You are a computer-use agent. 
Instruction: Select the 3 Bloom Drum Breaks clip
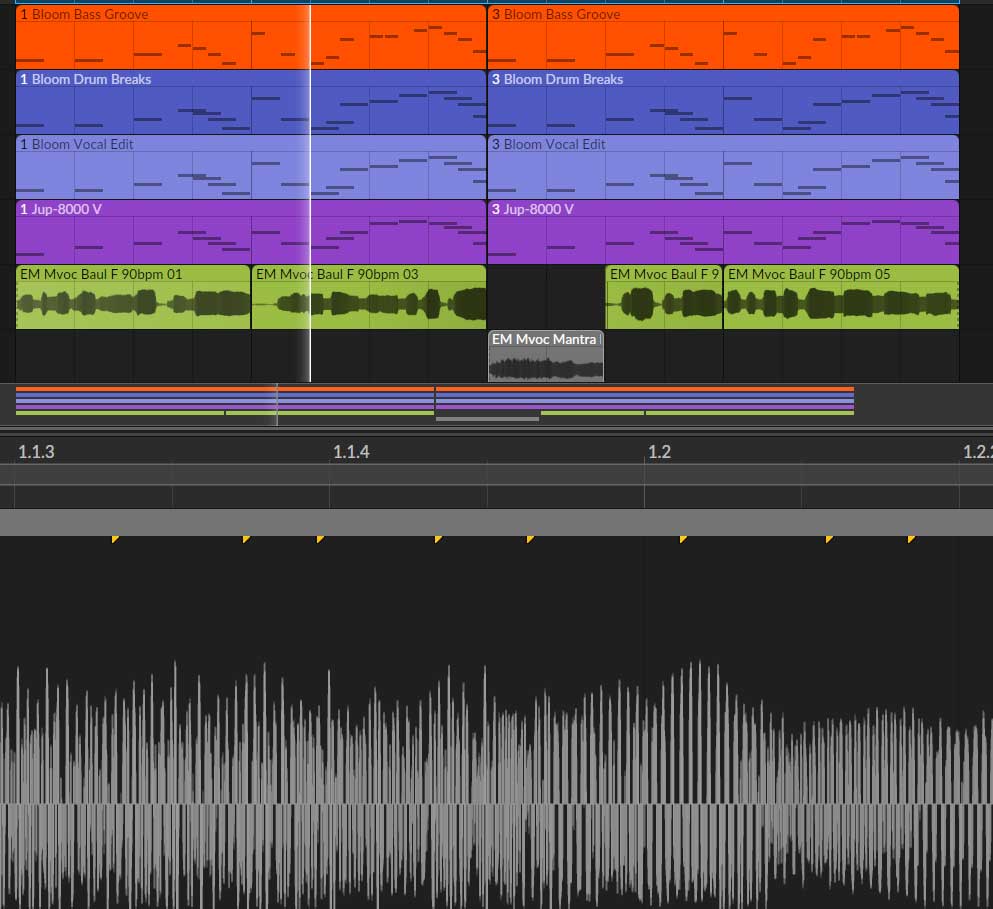[x=722, y=104]
